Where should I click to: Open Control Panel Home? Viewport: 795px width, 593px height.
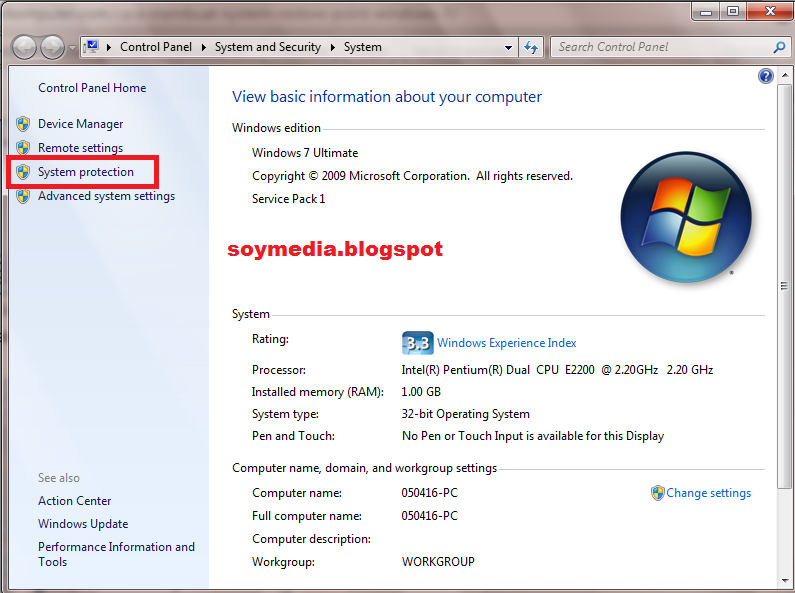point(92,88)
